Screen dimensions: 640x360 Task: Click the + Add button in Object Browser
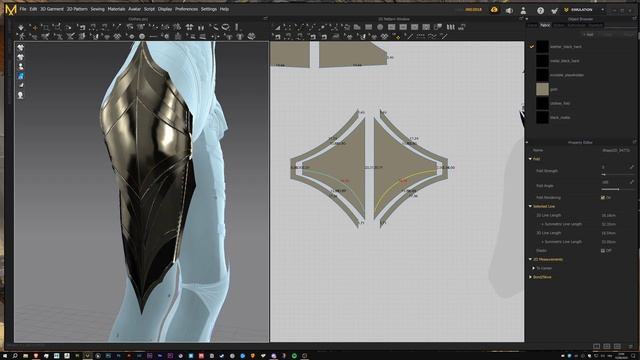pos(588,35)
